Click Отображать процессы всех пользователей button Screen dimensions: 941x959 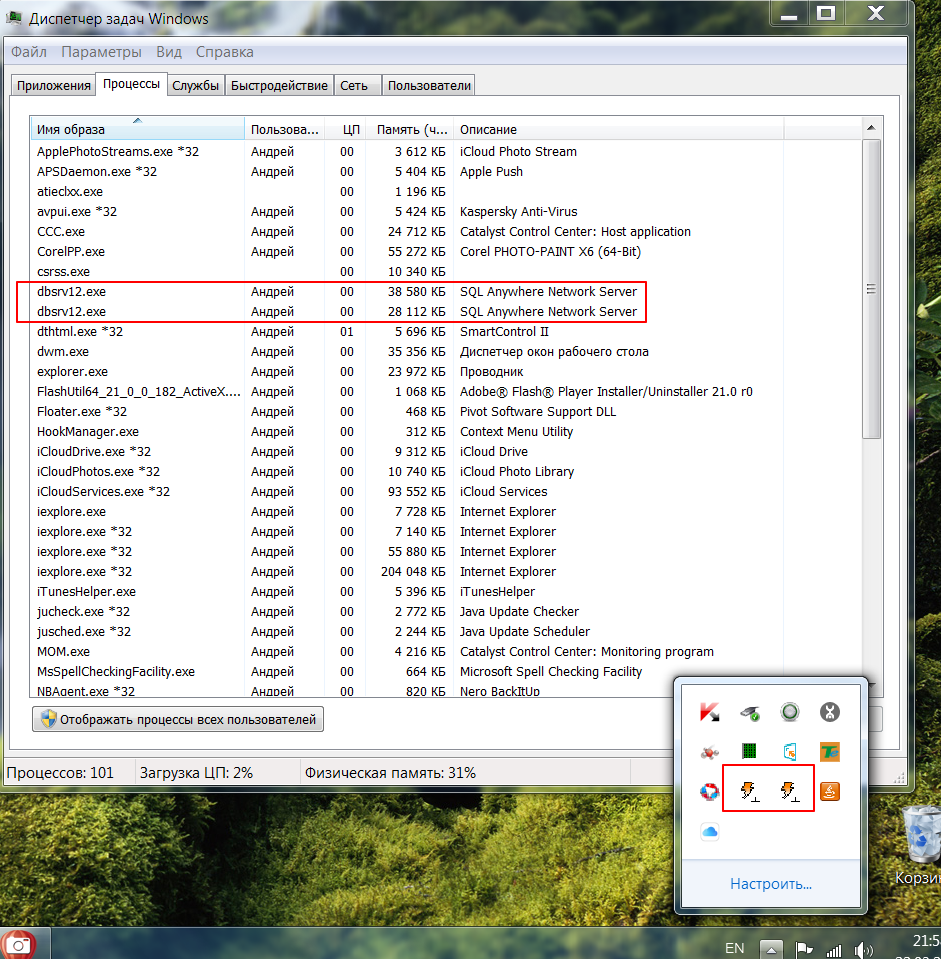pos(178,719)
